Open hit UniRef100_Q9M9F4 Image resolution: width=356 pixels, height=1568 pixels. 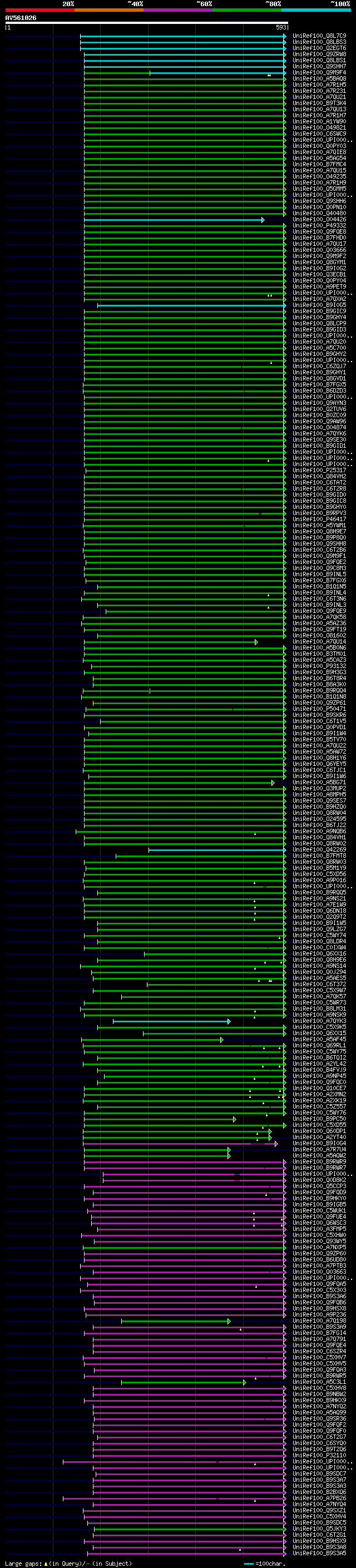pyautogui.click(x=319, y=72)
